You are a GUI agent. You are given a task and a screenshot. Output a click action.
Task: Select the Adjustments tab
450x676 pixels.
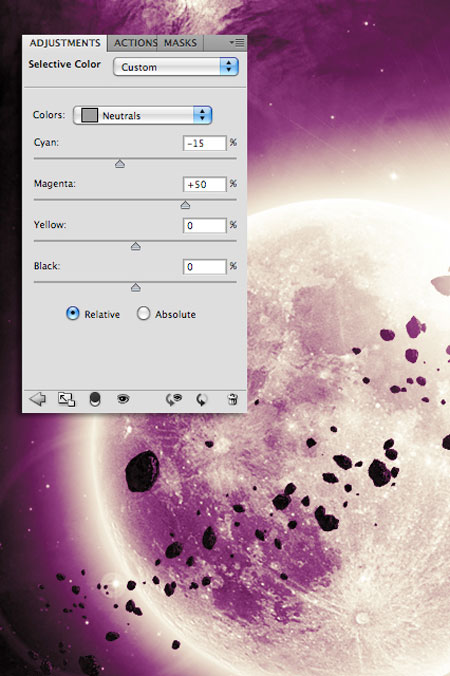pyautogui.click(x=65, y=43)
